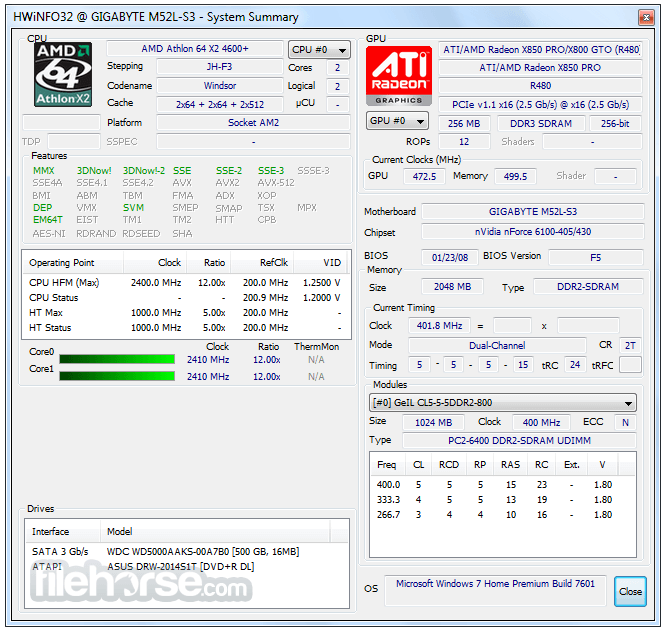This screenshot has width=665, height=632.
Task: Select the CPU HFM (Max) row
Action: tap(186, 282)
